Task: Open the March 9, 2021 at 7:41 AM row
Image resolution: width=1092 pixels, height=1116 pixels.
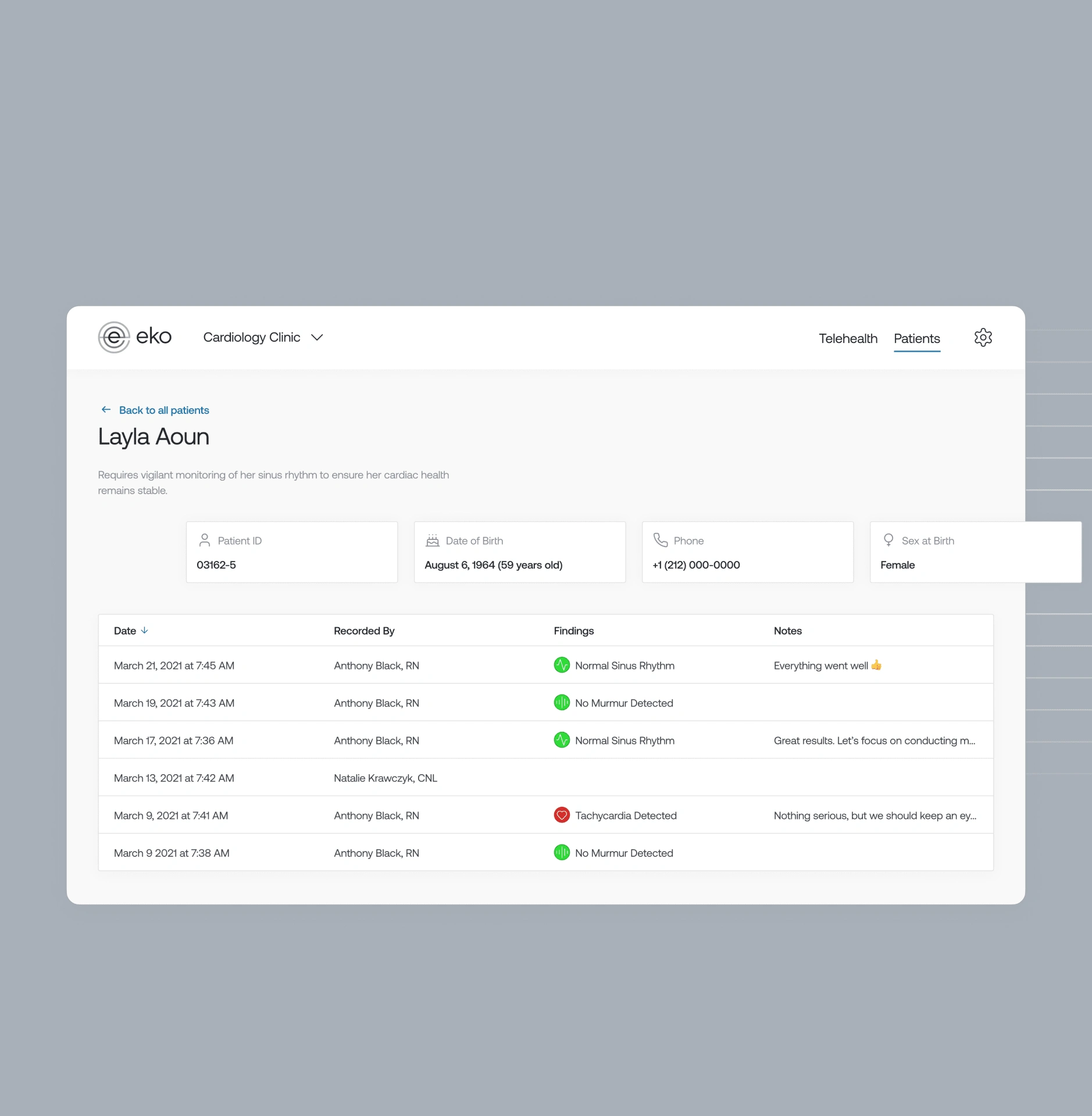Action: (x=546, y=815)
